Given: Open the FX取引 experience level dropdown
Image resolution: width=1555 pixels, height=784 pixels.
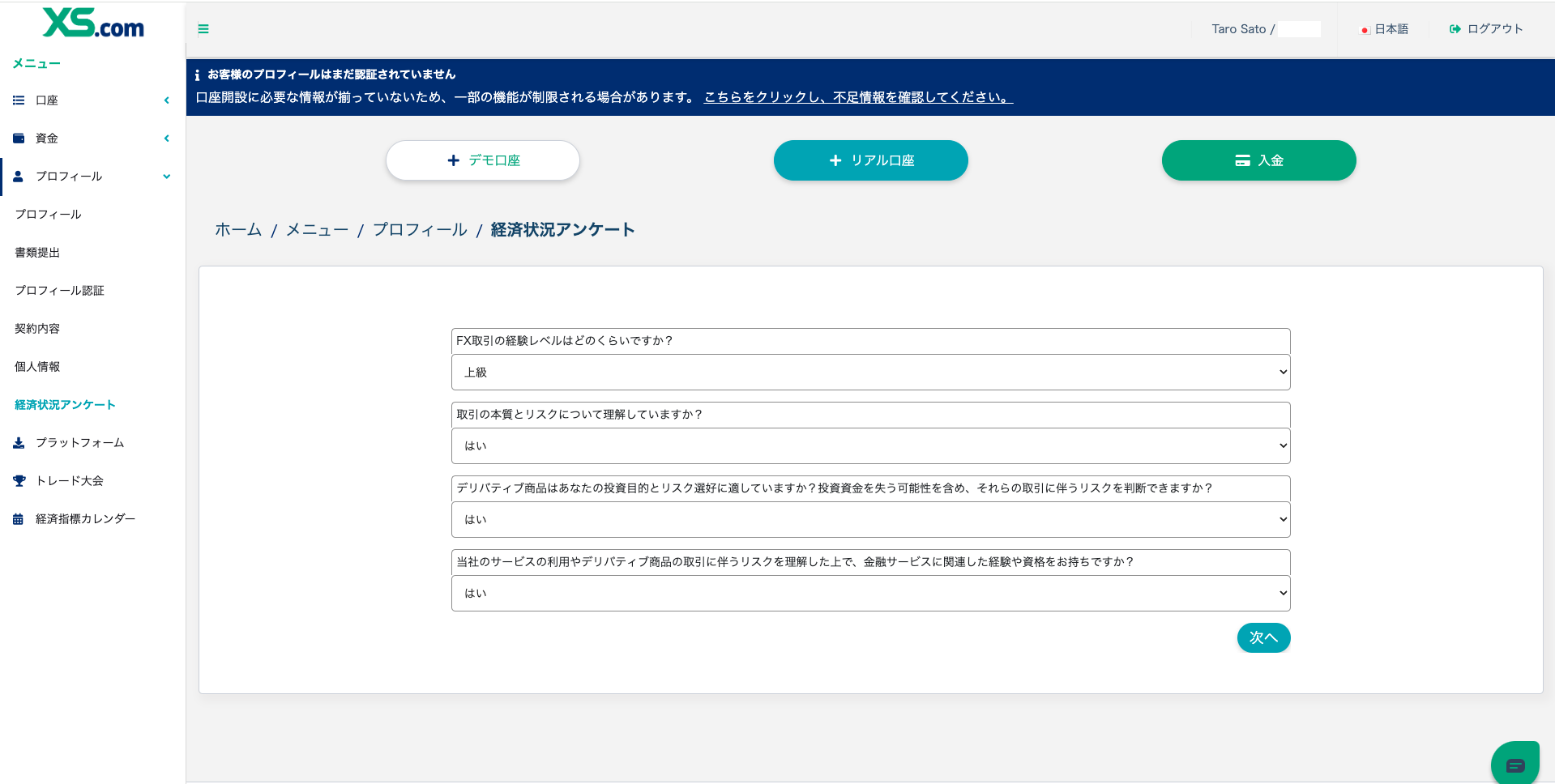Looking at the screenshot, I should point(870,373).
